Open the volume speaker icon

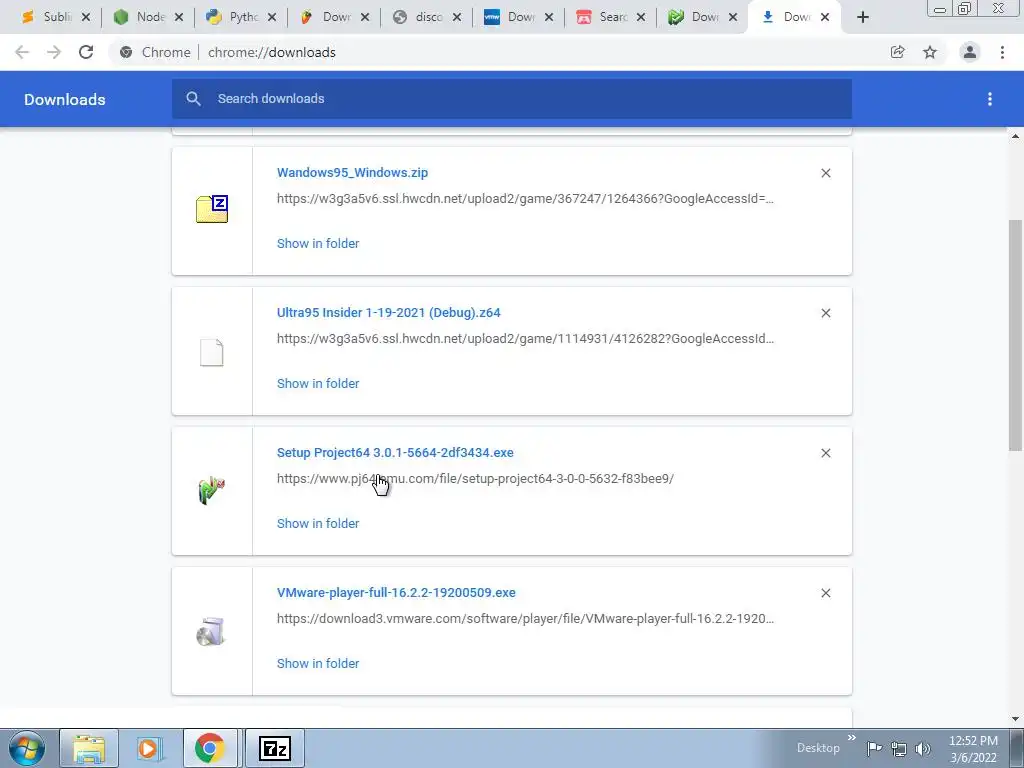click(923, 749)
